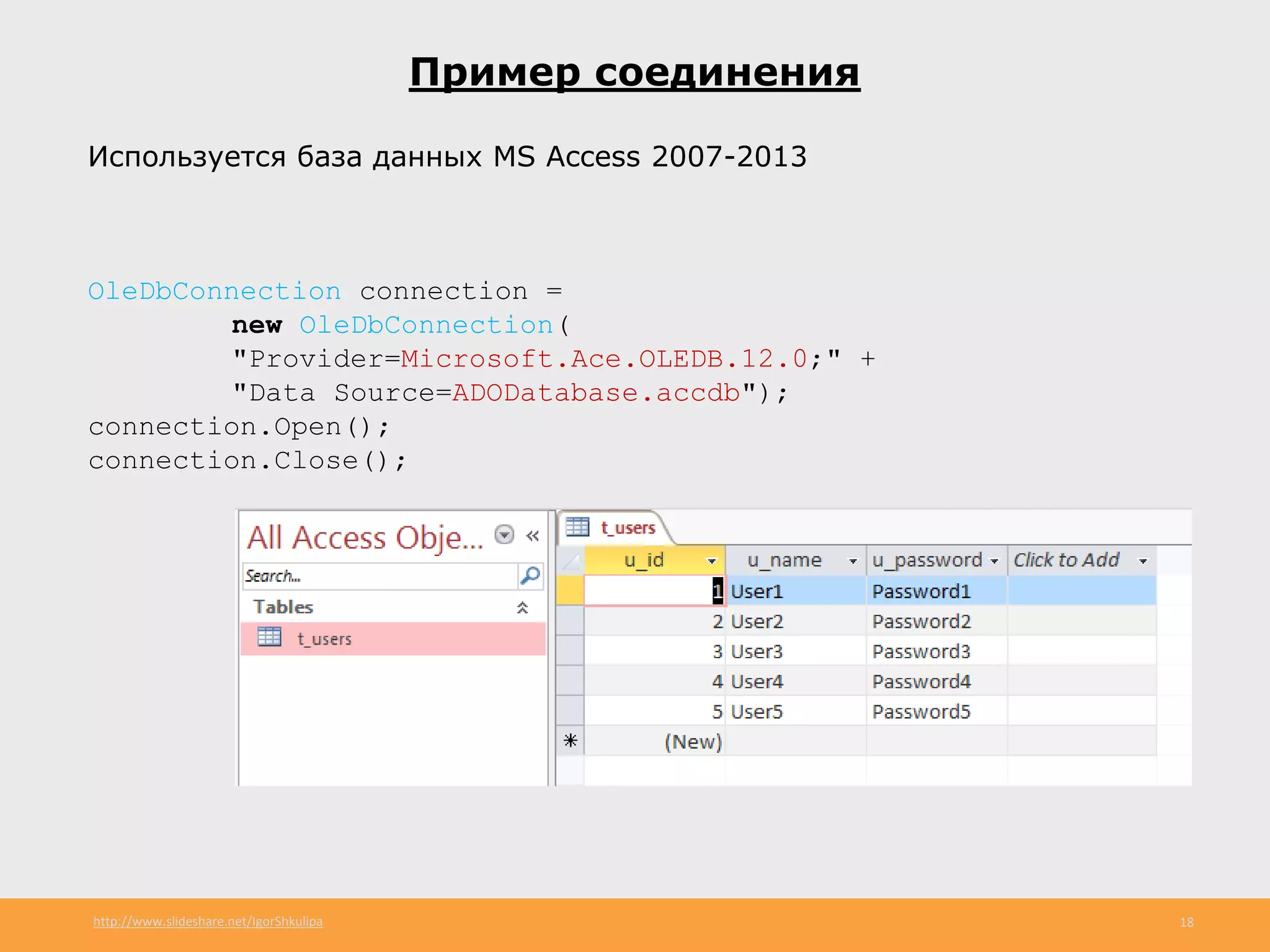The image size is (1270, 952).
Task: Click the Microsoft.Ace.OLEDB.12.0 provider text
Action: click(x=605, y=359)
